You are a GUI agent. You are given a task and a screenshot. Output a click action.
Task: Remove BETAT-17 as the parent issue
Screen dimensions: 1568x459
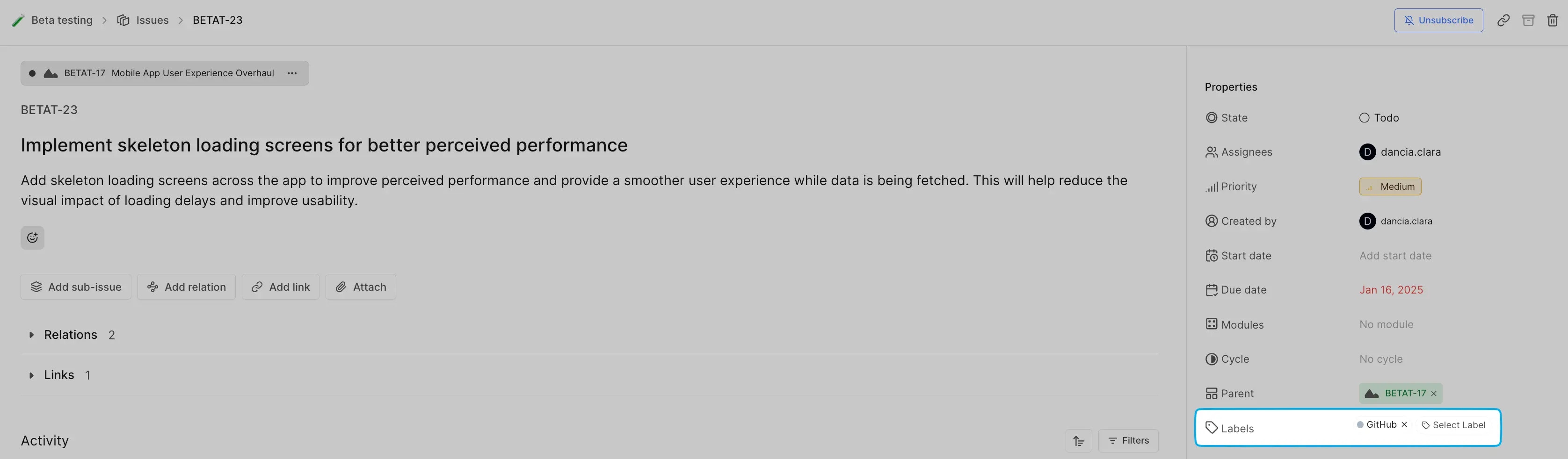[1434, 394]
